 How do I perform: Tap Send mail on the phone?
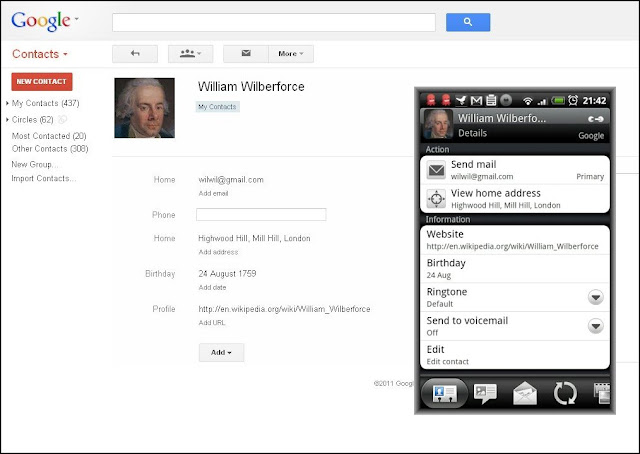(515, 170)
